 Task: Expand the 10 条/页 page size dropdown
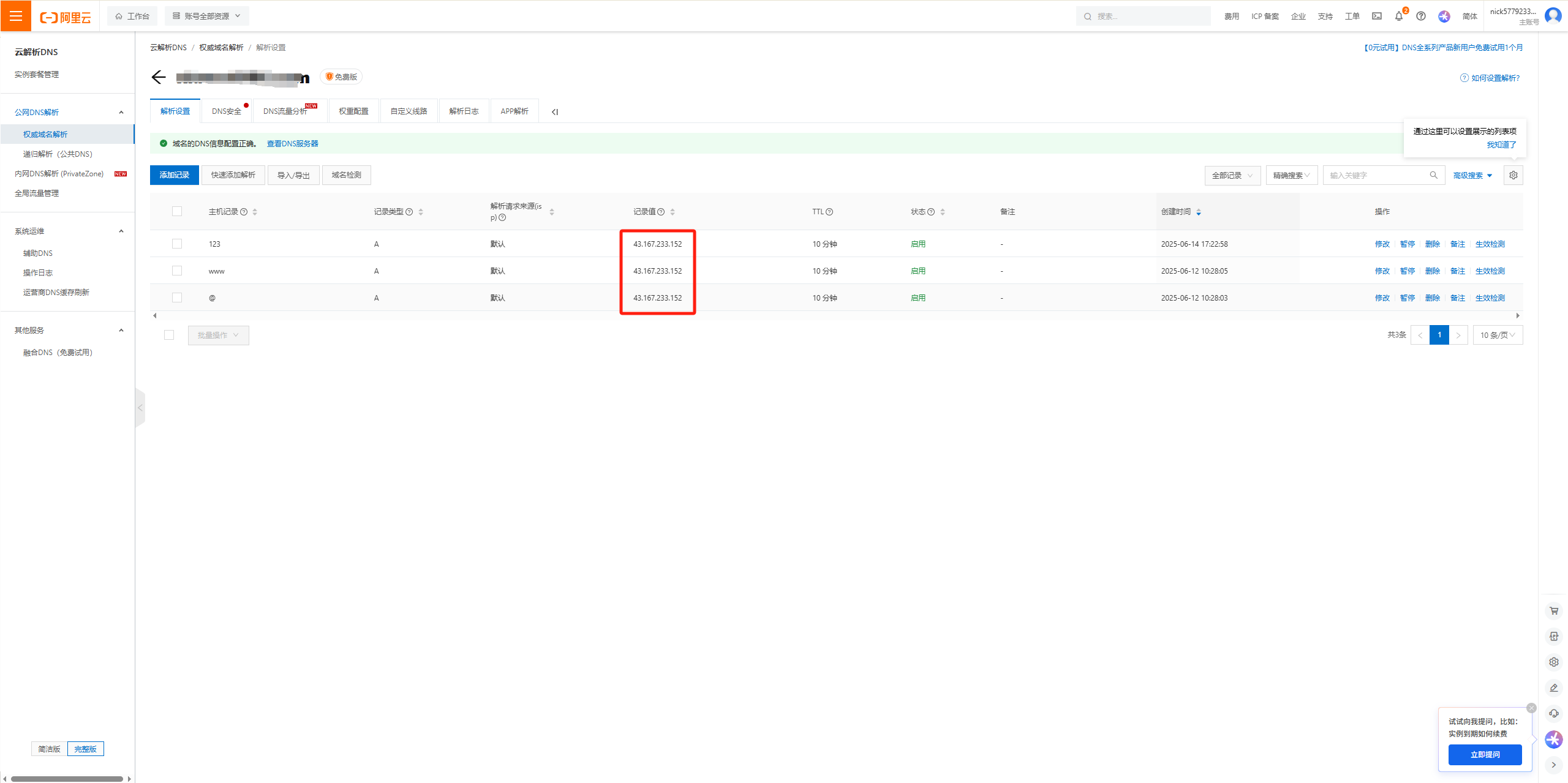click(x=1497, y=335)
